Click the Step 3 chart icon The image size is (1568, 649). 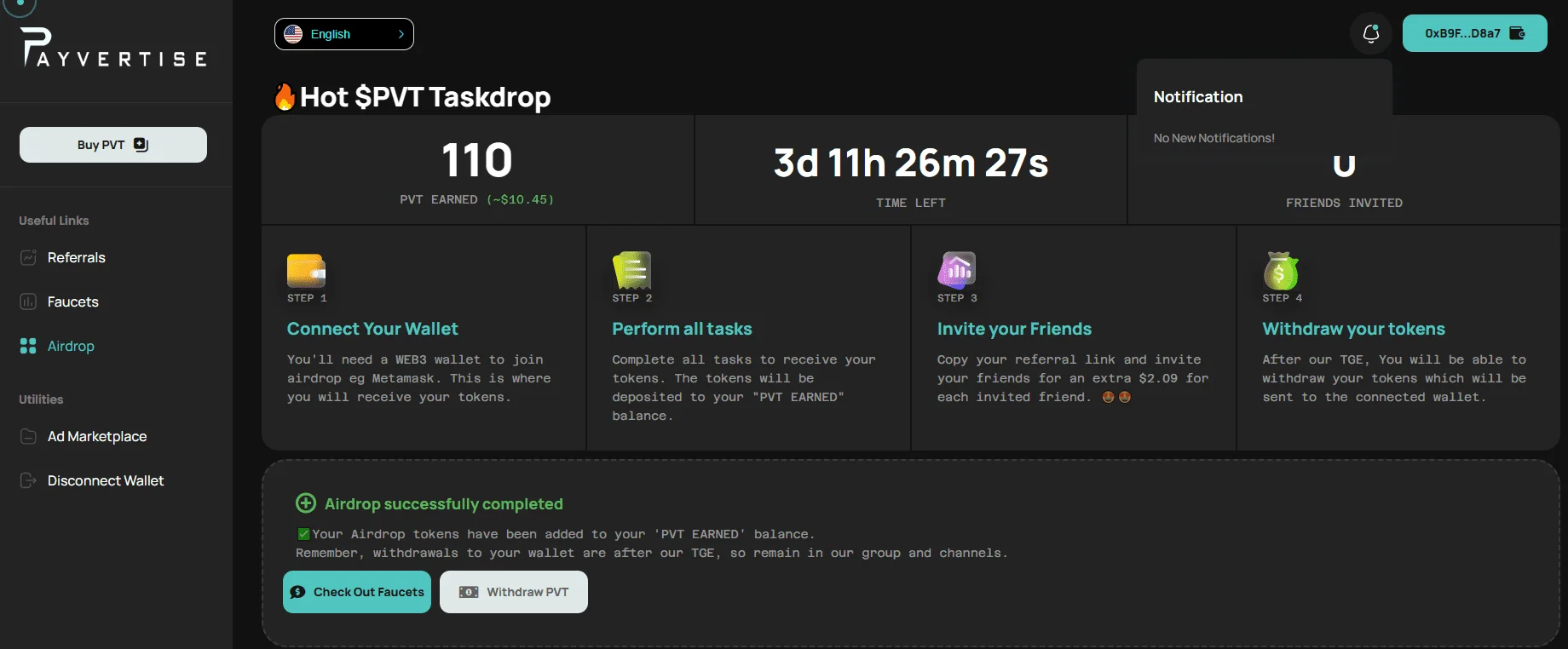[x=957, y=270]
